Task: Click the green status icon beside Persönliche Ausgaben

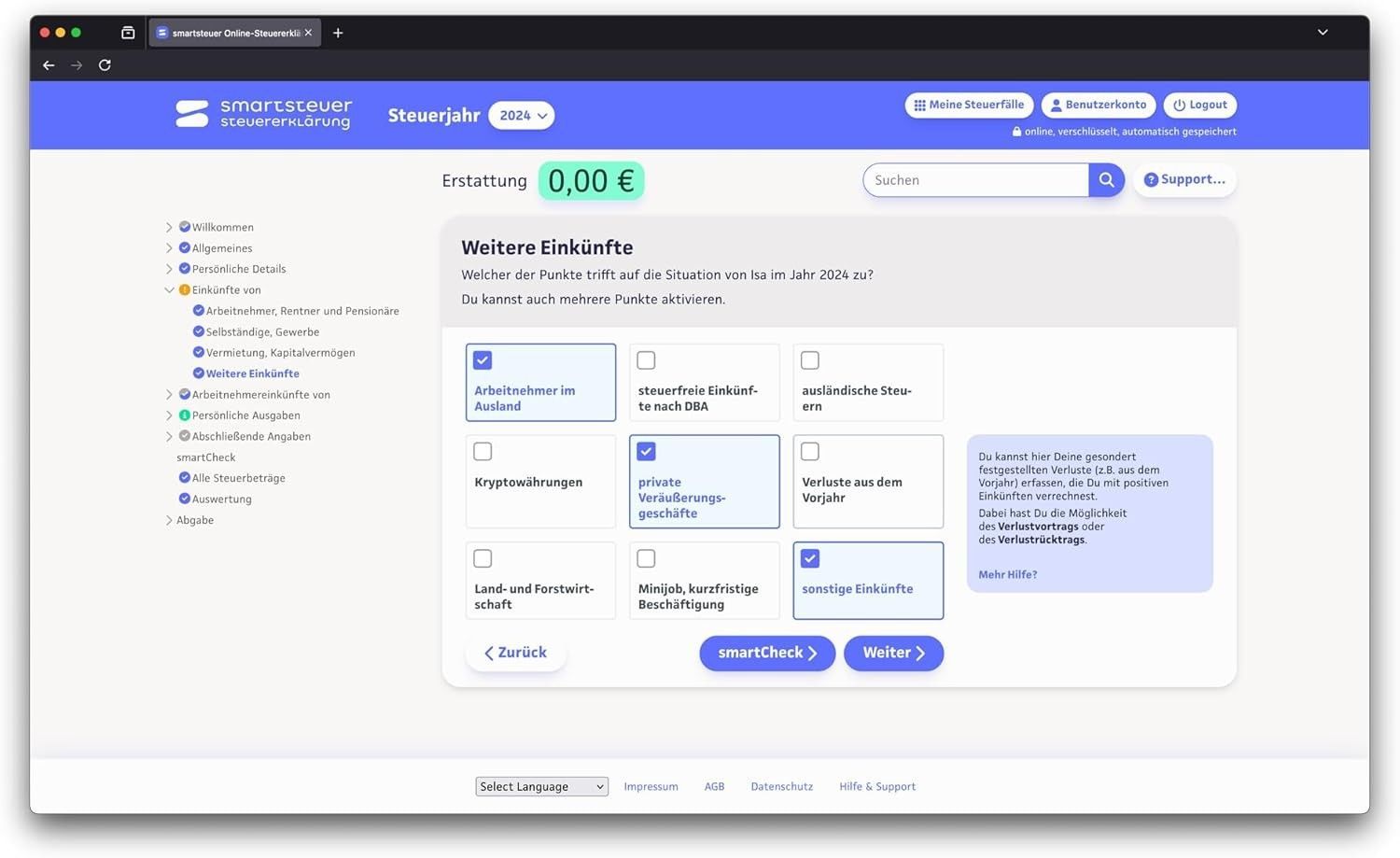Action: tap(184, 415)
